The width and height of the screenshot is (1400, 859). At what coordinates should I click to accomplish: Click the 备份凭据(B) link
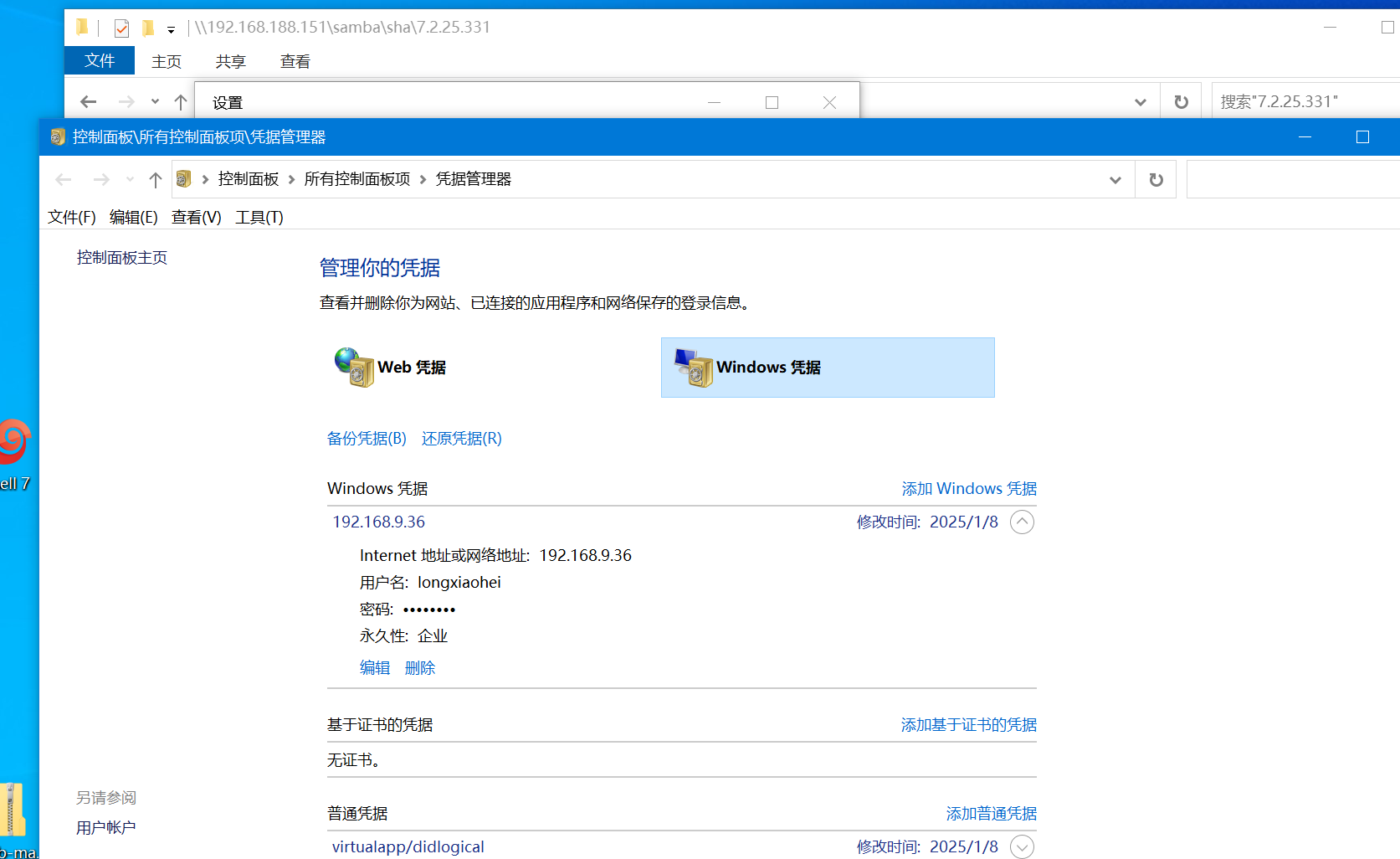click(367, 439)
